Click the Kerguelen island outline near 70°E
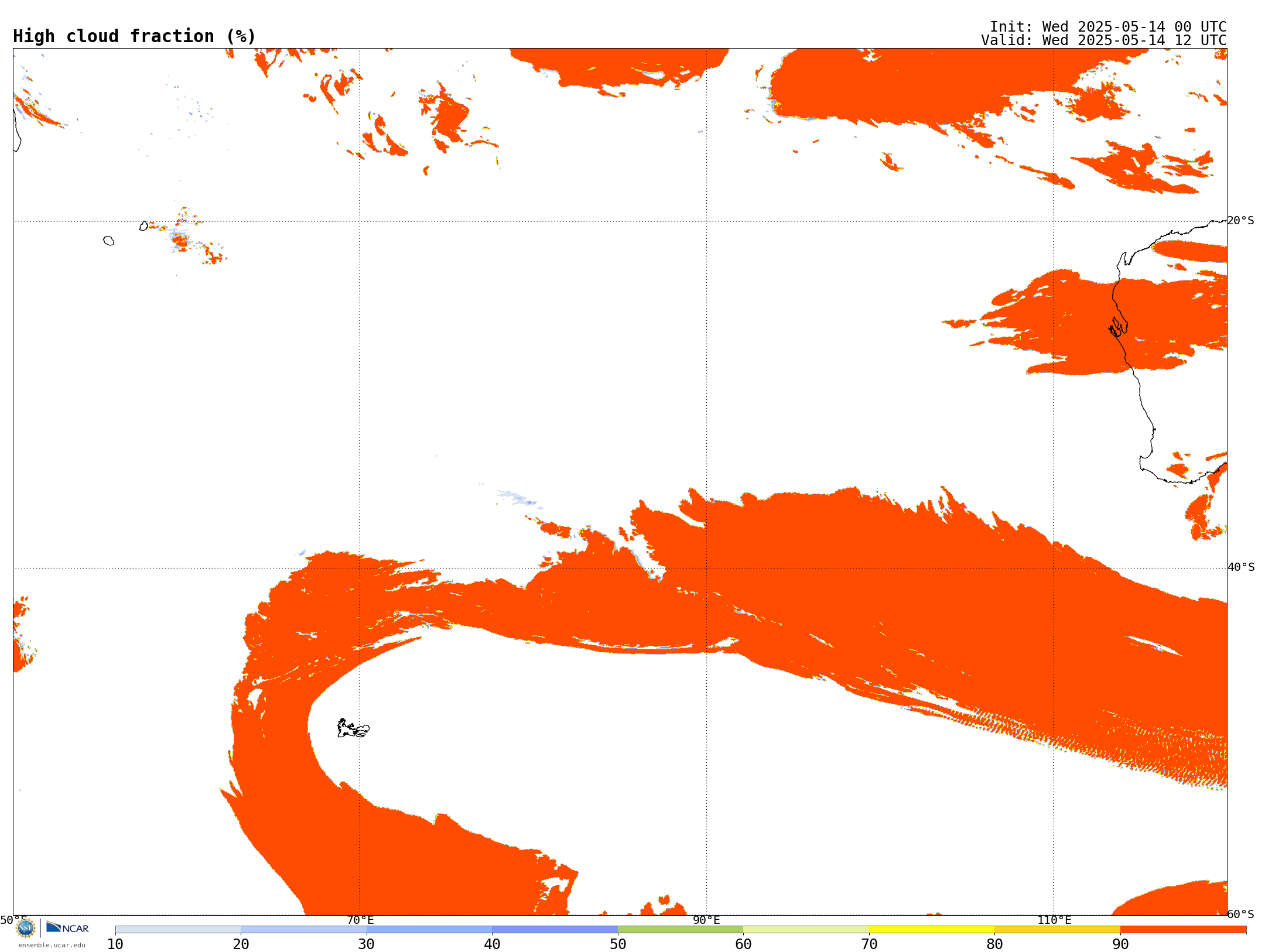The width and height of the screenshot is (1265, 952). tap(353, 728)
